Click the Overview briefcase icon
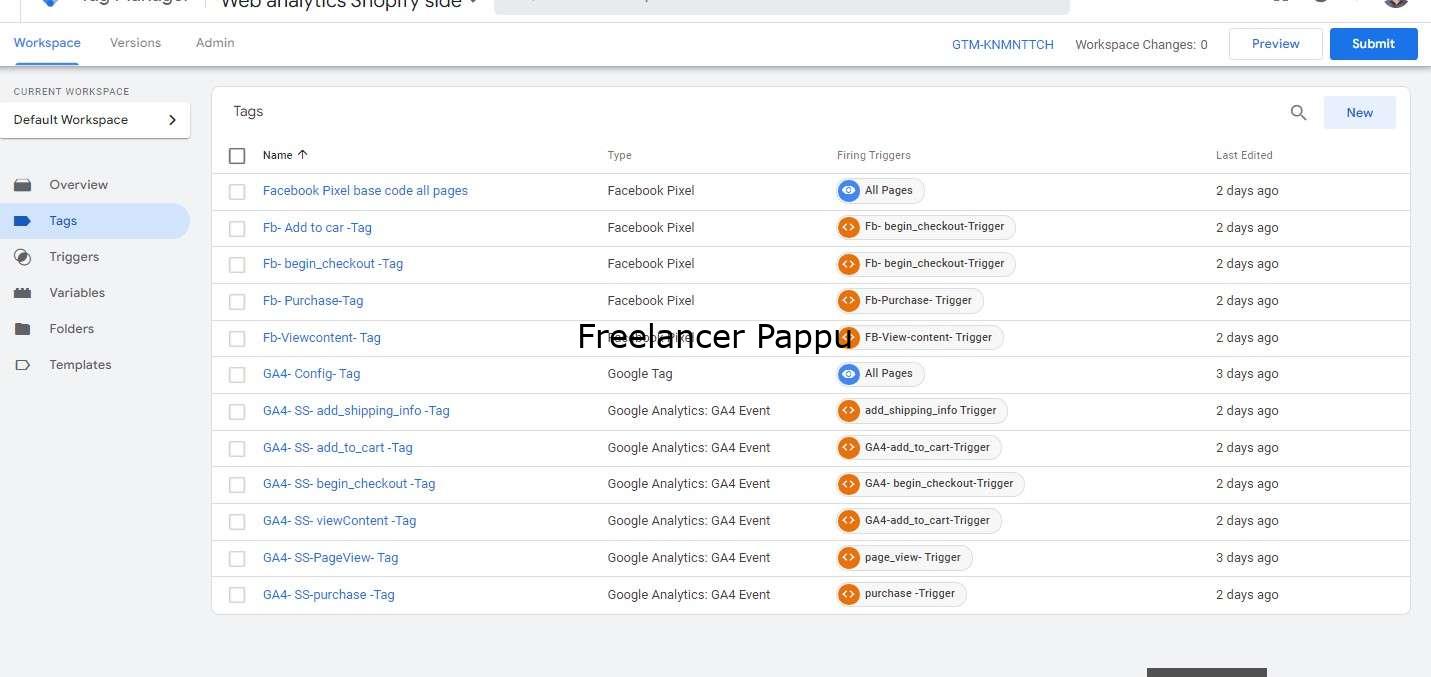Viewport: 1431px width, 677px height. [23, 185]
